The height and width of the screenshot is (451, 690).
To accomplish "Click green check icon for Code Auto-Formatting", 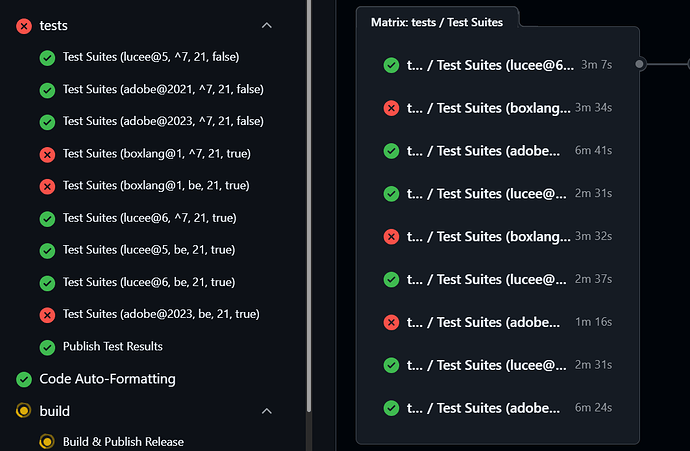I will click(24, 379).
